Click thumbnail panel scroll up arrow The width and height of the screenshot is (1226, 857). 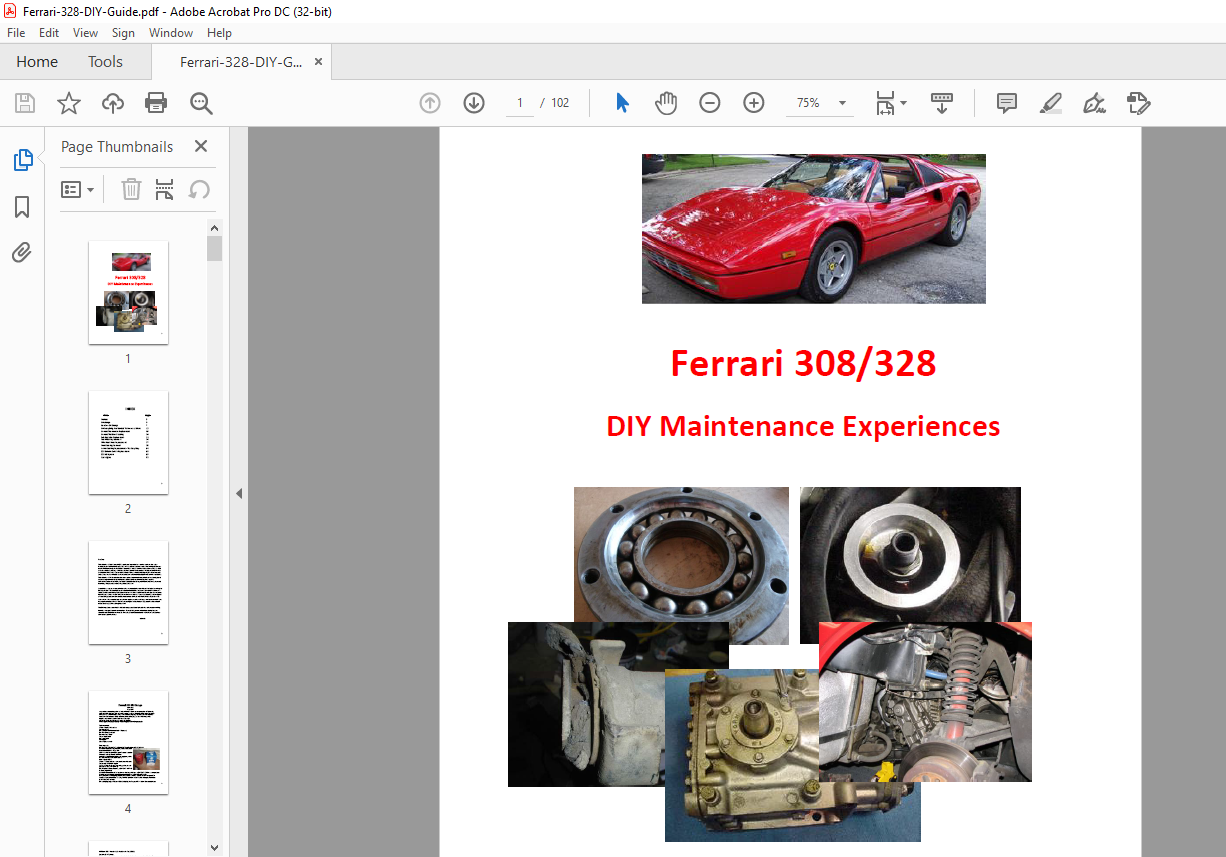[x=214, y=227]
